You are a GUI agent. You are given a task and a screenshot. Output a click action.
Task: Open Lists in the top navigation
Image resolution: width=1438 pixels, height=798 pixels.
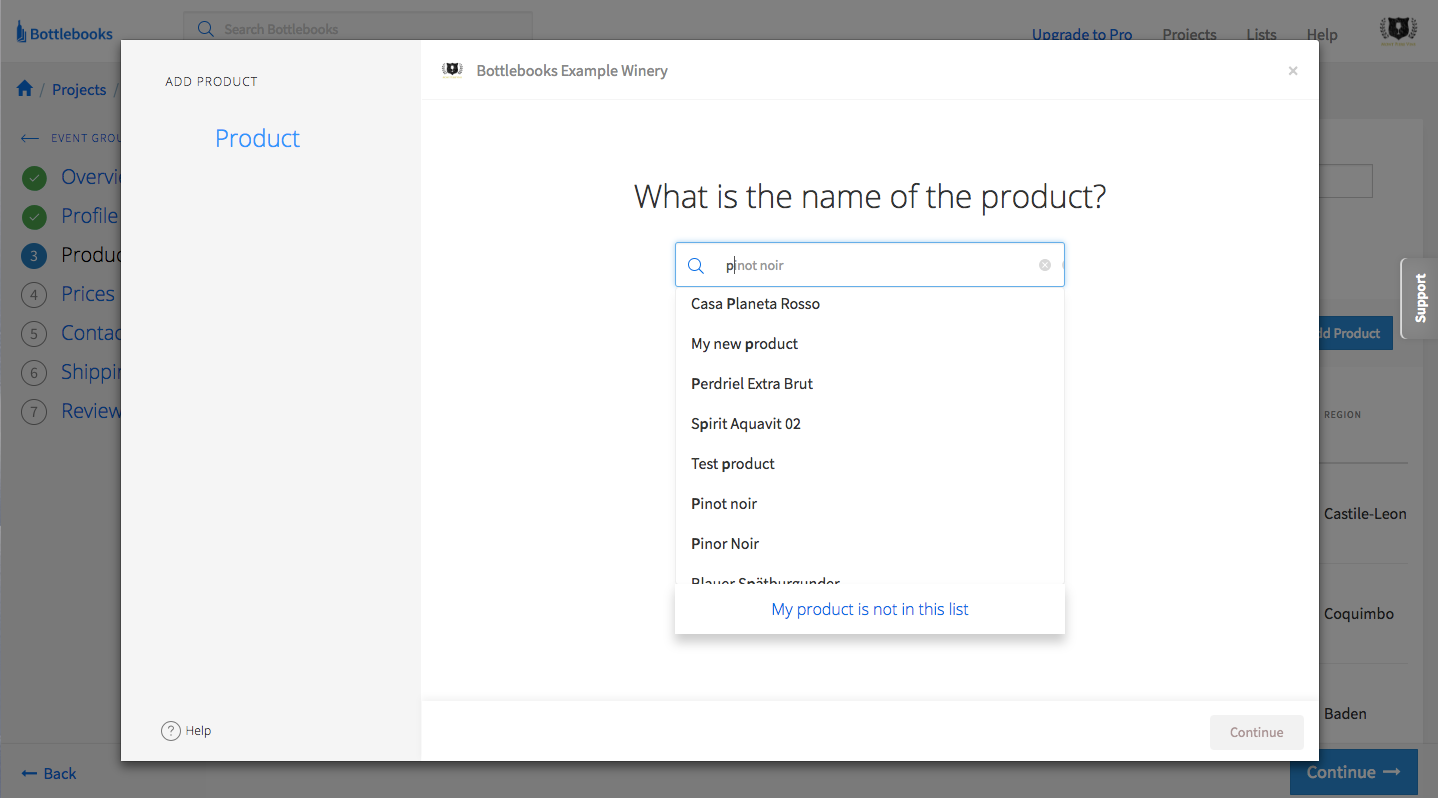1261,34
